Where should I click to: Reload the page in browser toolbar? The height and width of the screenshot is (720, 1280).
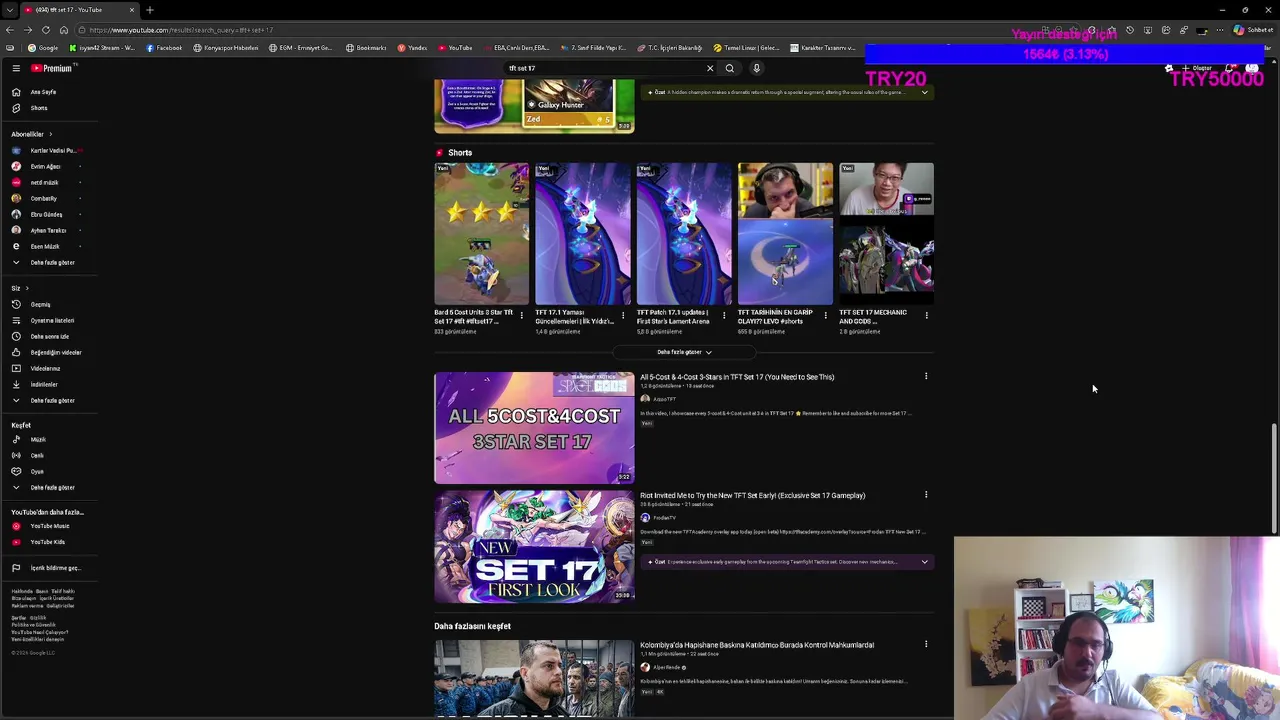coord(46,30)
